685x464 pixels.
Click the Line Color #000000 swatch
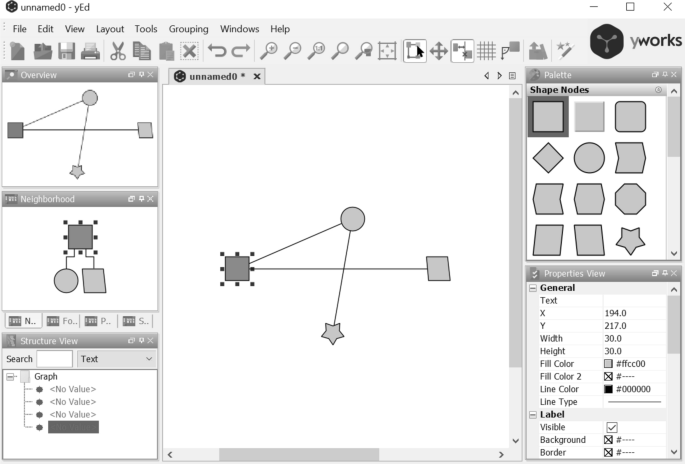[608, 389]
